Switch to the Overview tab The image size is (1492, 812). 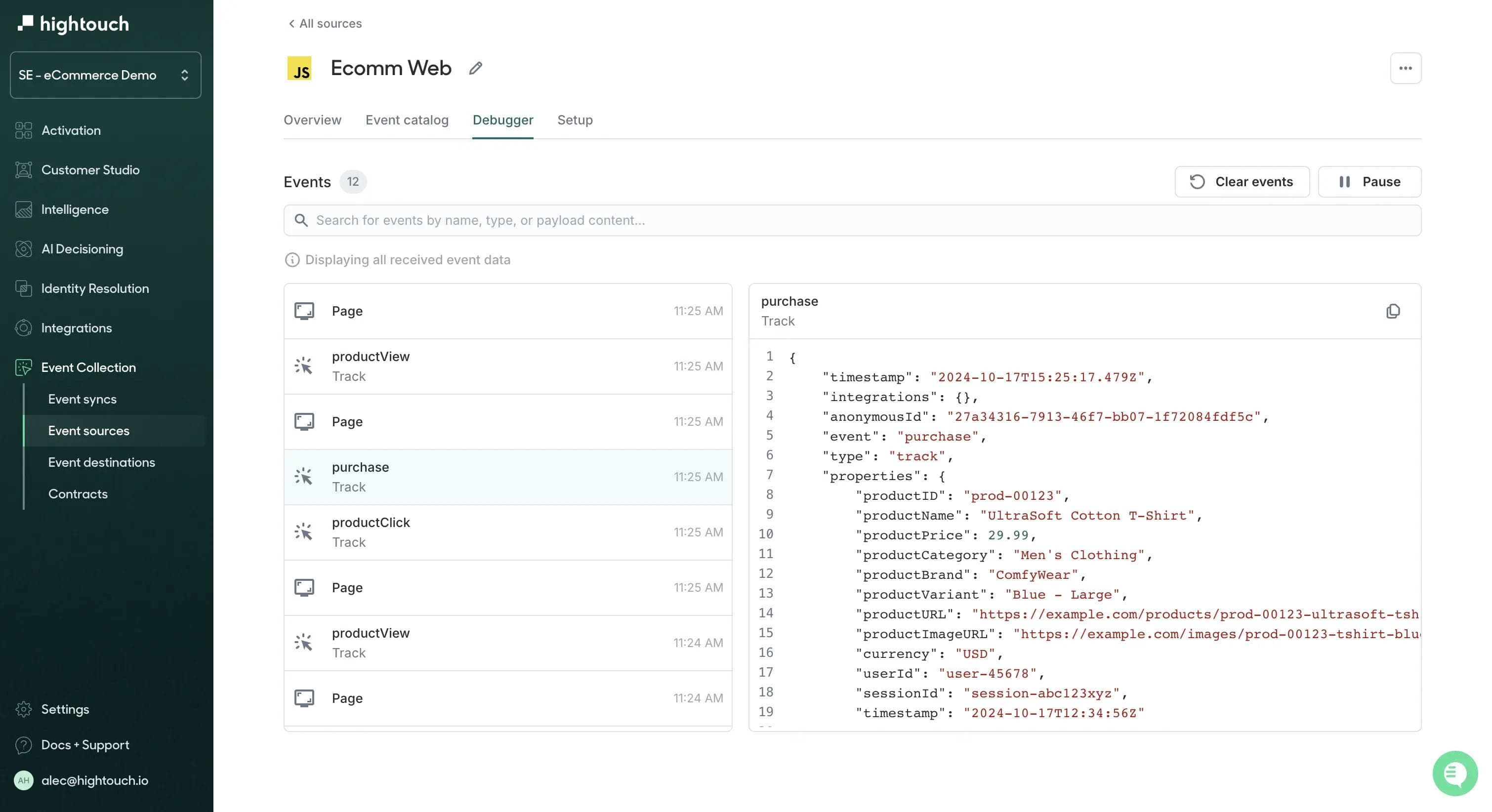(x=312, y=120)
